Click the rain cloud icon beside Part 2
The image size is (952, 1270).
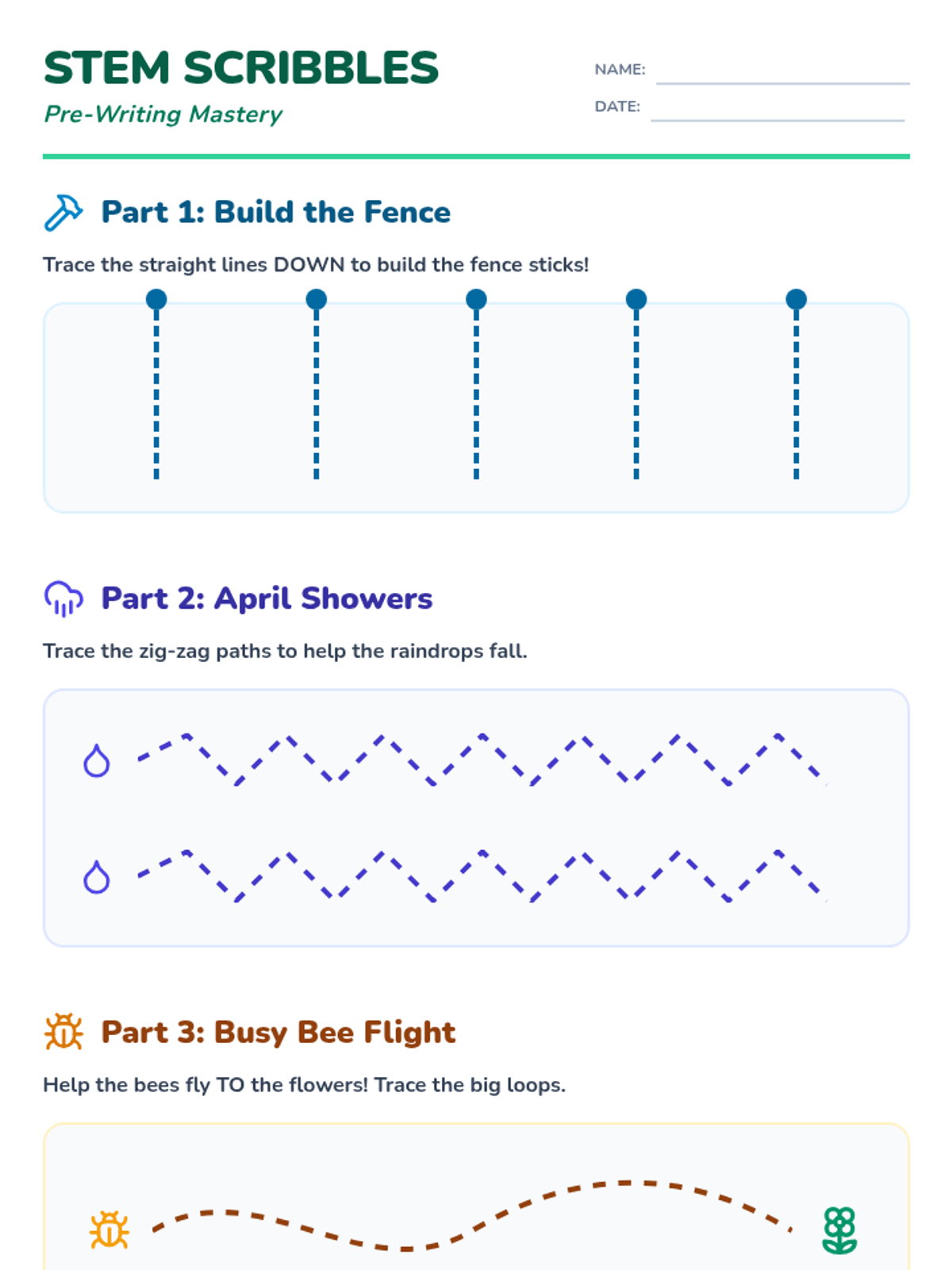coord(63,598)
